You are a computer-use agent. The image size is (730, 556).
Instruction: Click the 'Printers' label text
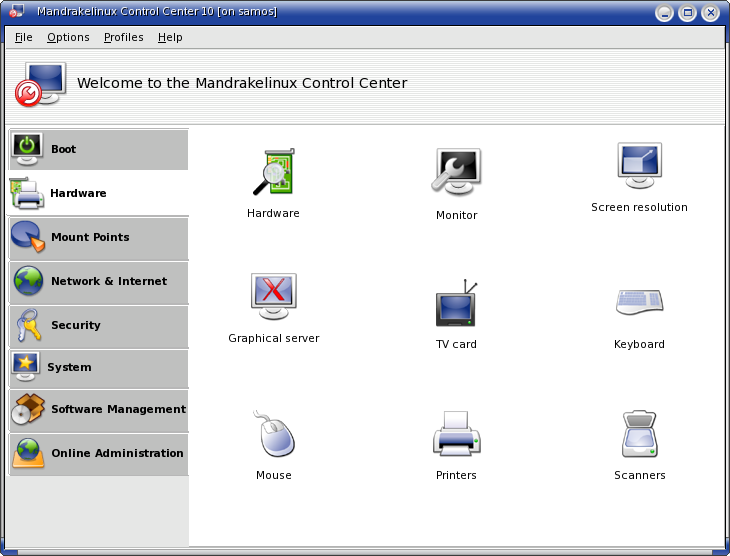click(x=456, y=475)
